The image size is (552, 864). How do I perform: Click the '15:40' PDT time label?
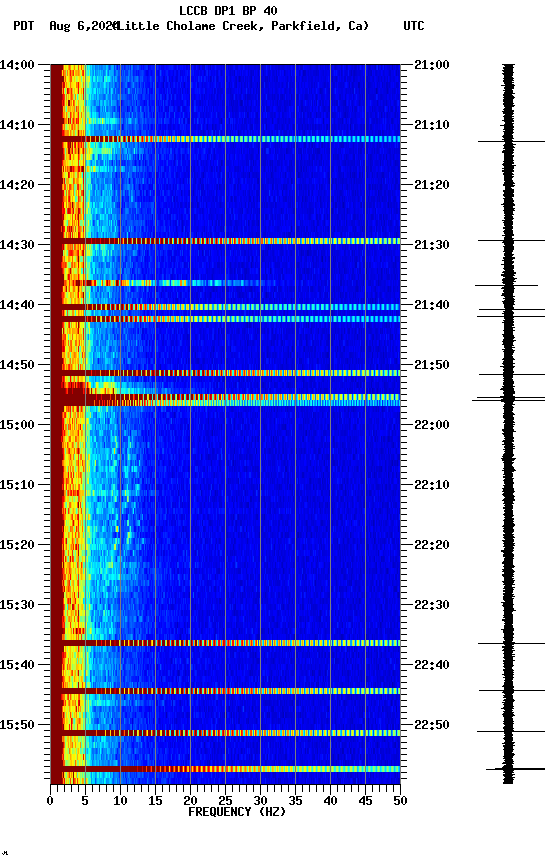click(x=17, y=665)
